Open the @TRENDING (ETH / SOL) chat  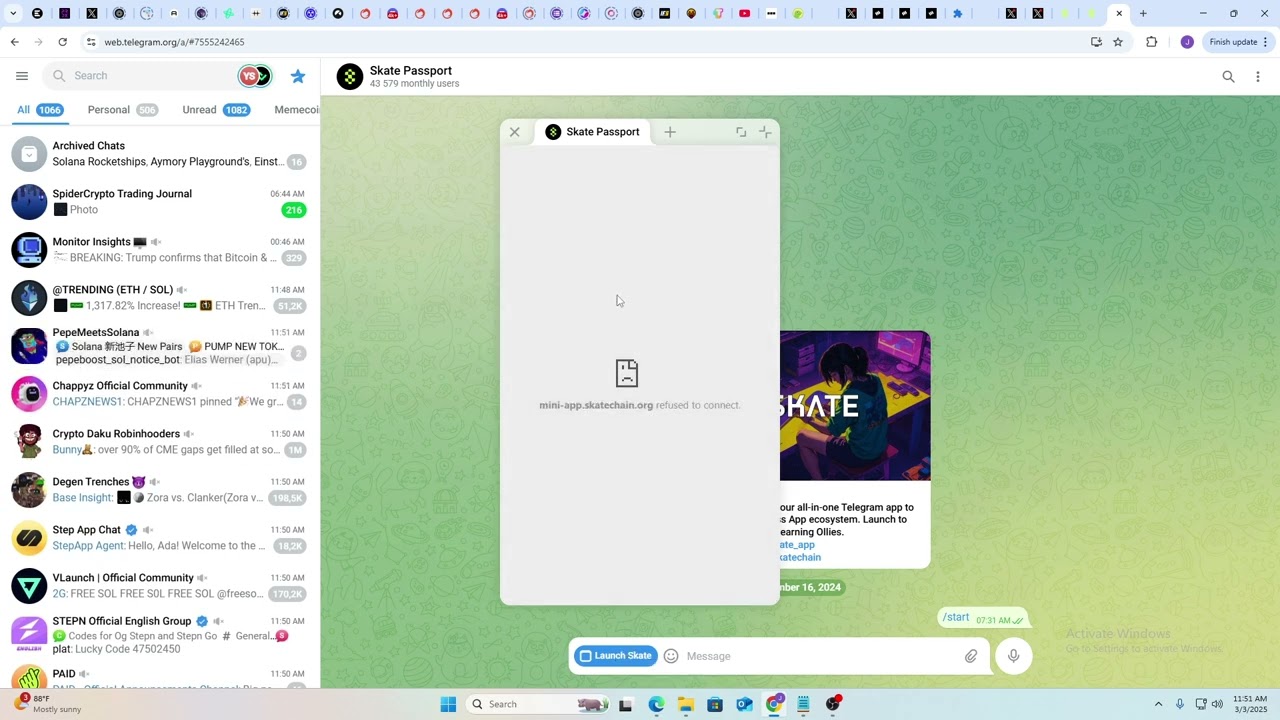click(160, 298)
